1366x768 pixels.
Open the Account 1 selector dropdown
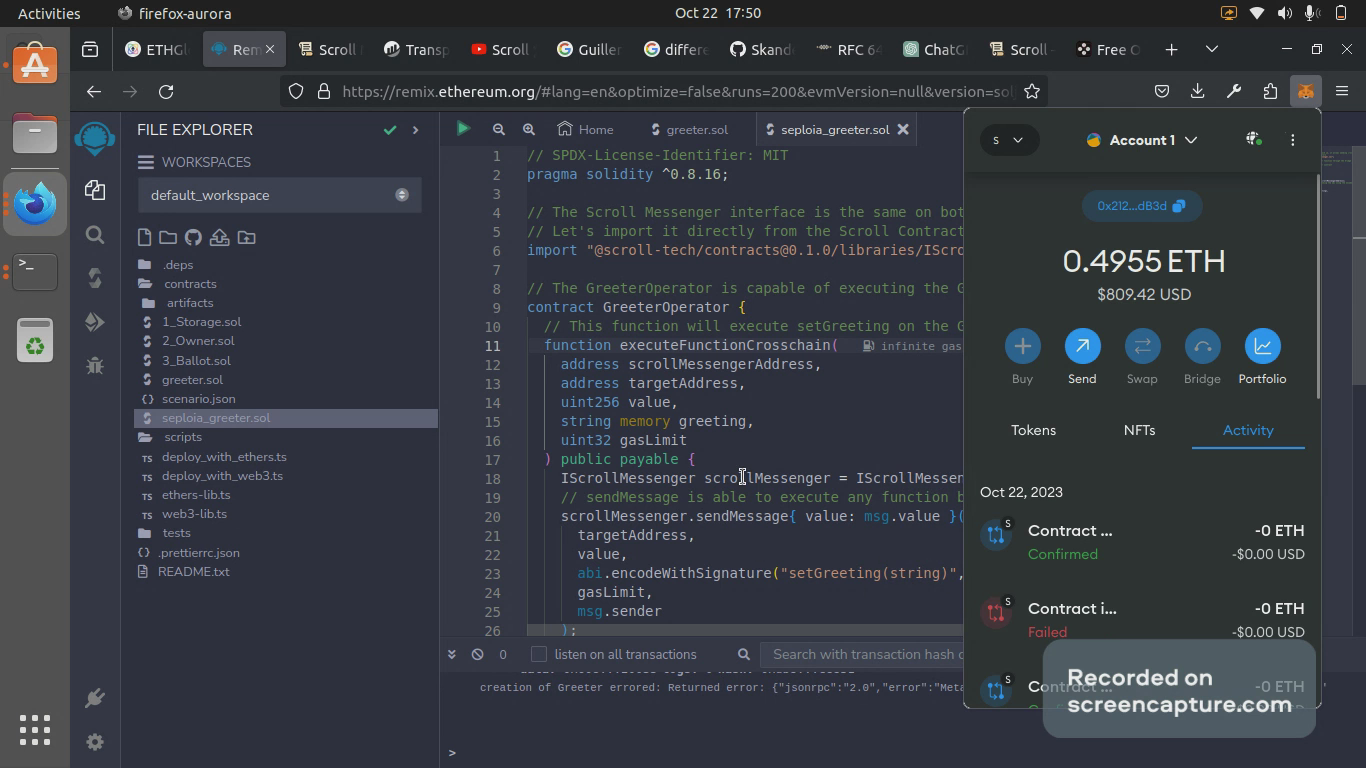(1141, 140)
